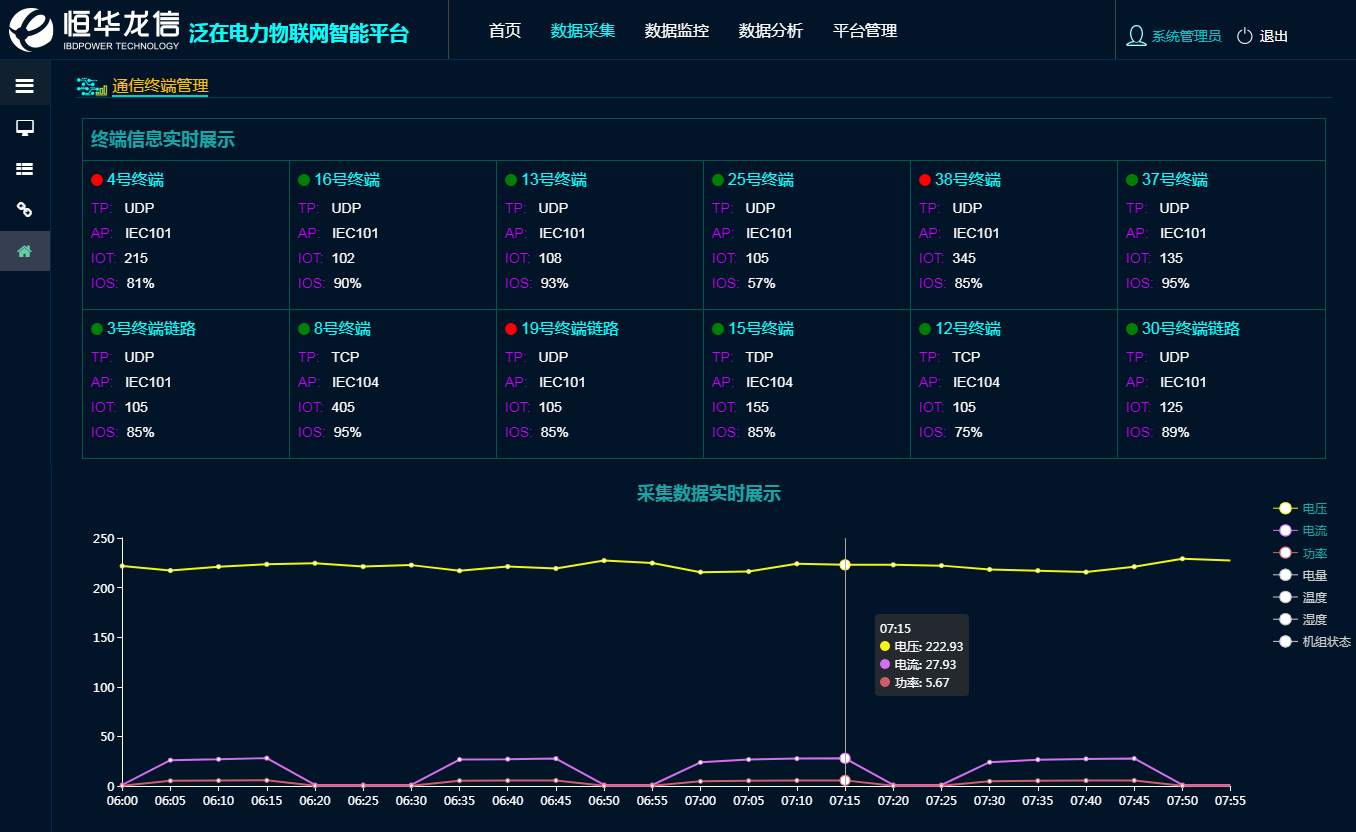Toggle the 电量 series in the chart legend
Viewport: 1356px width, 832px height.
click(1313, 574)
